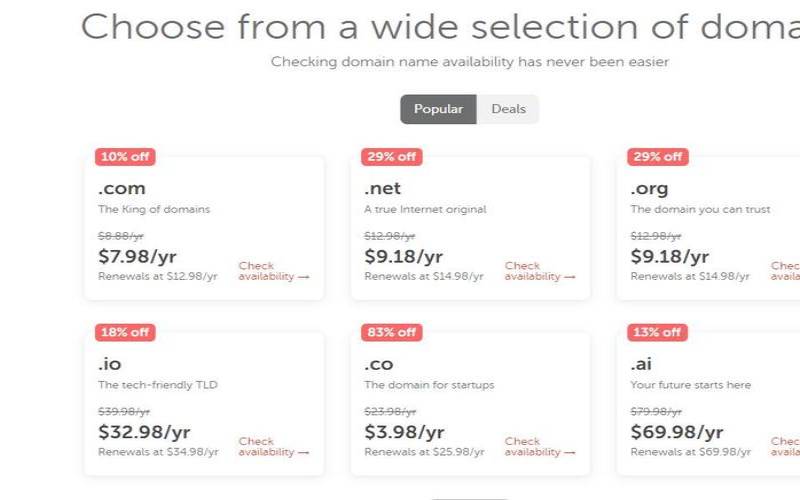
Task: Click the 29% off badge on .org
Action: (657, 156)
